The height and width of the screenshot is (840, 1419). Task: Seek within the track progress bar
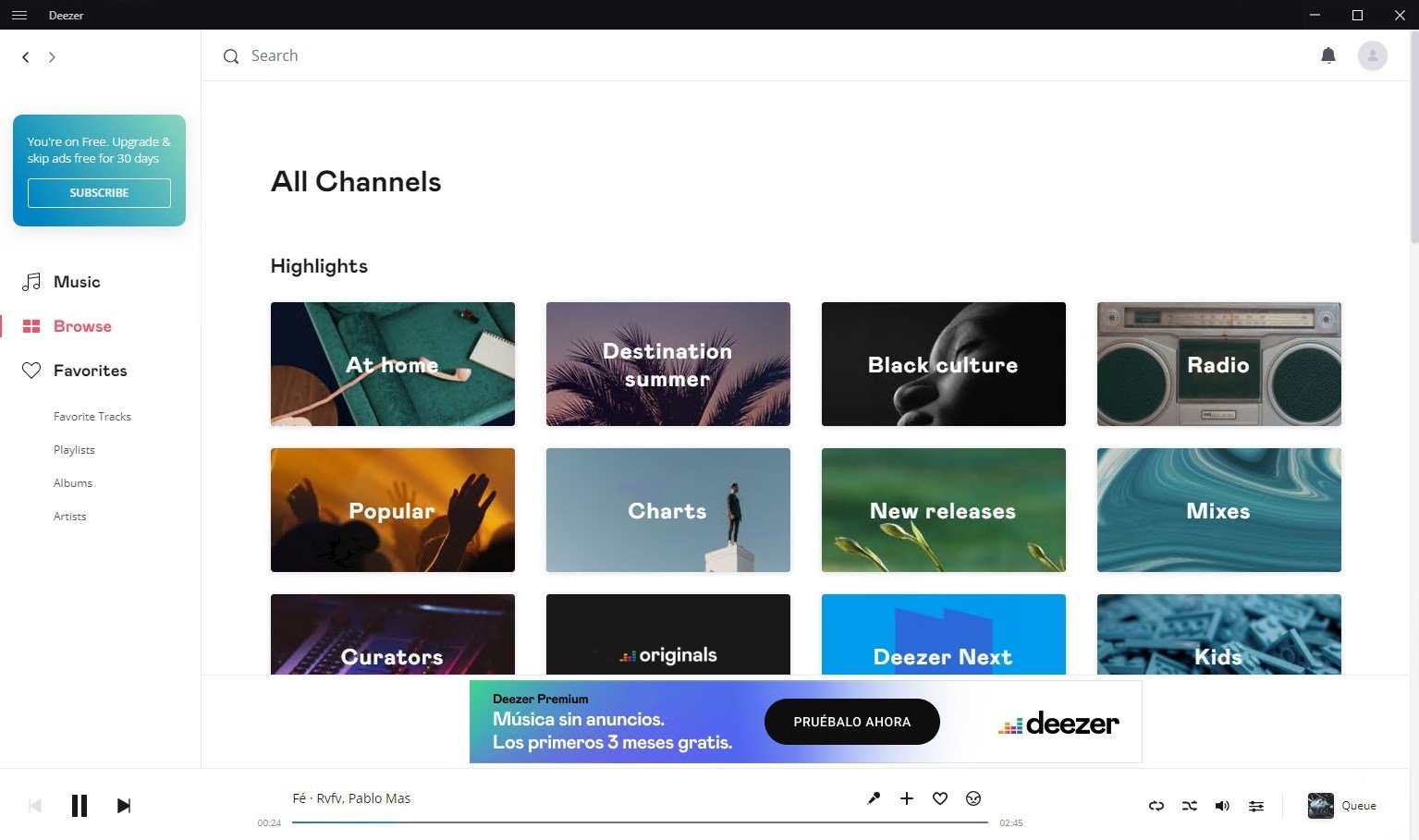tap(640, 822)
